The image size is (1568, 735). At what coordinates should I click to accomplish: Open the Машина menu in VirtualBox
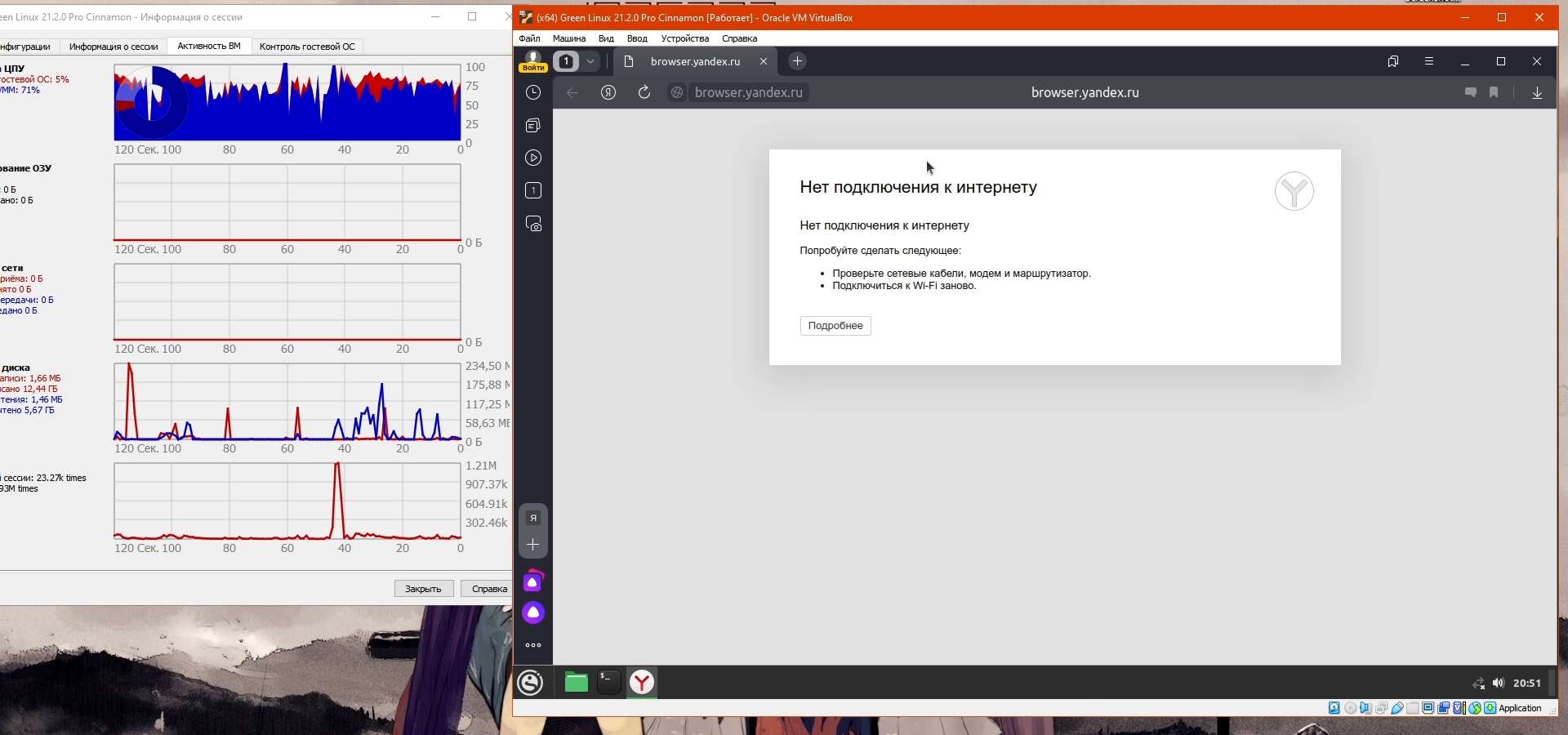[x=568, y=38]
